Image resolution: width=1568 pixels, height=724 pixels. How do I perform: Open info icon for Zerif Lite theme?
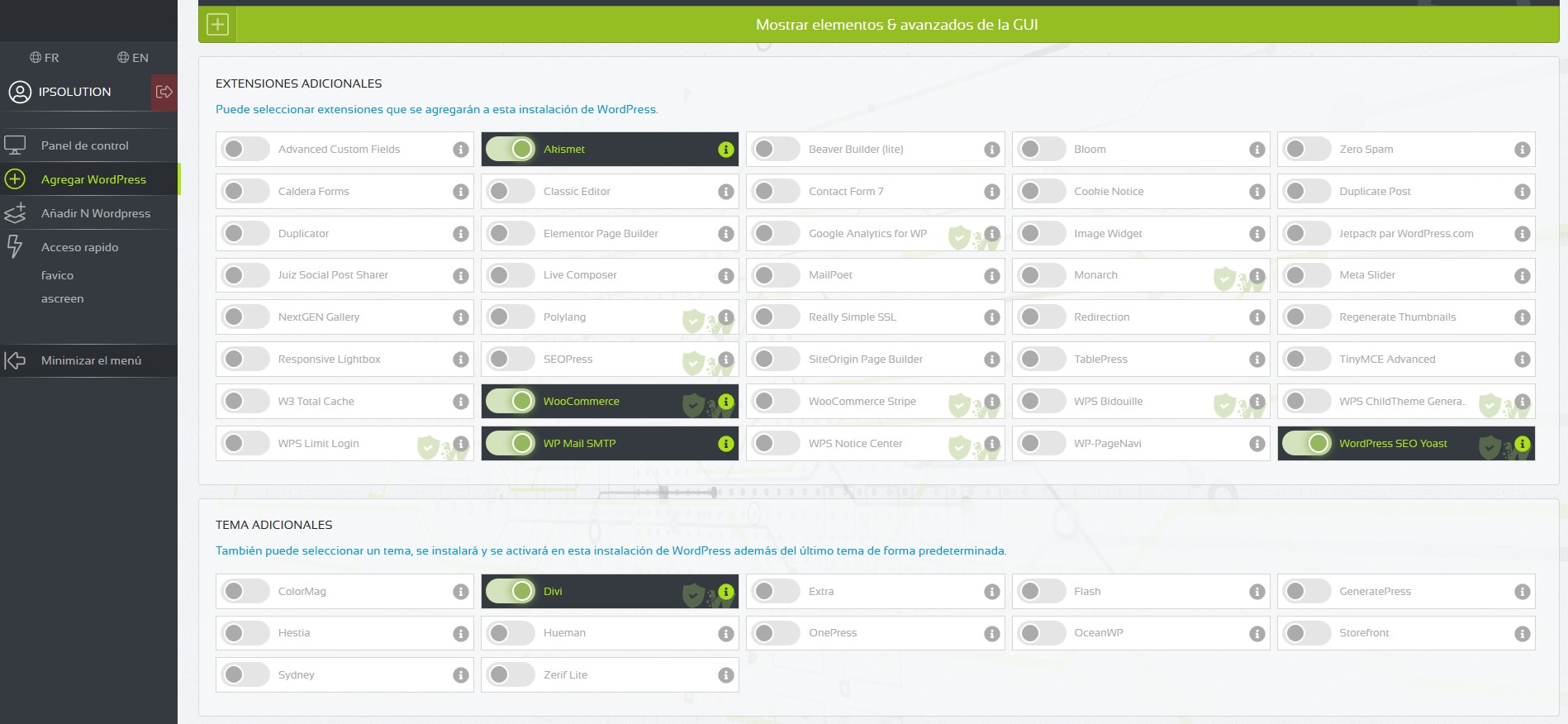click(x=726, y=675)
